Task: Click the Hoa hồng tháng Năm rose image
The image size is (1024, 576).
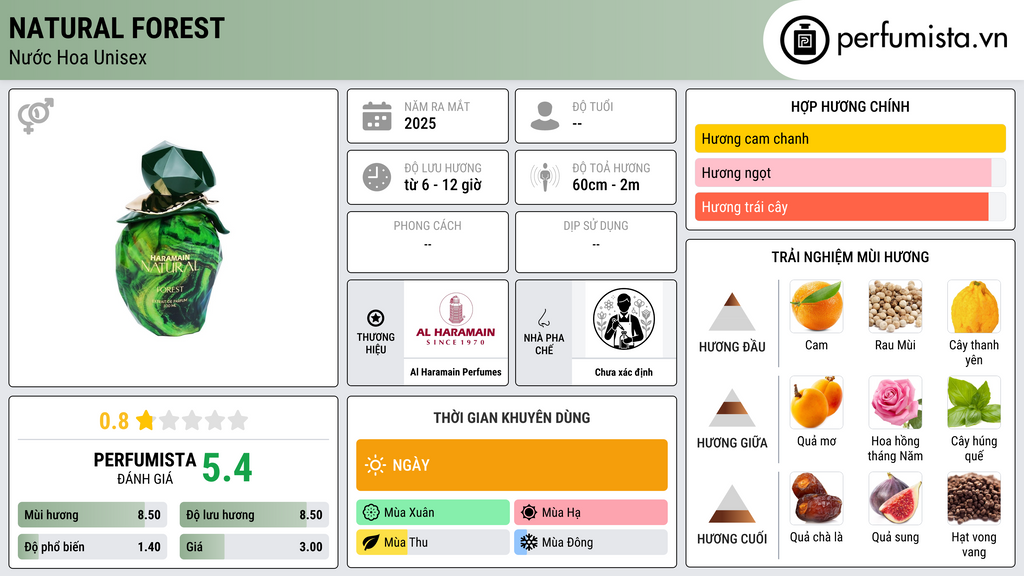Action: pos(895,402)
